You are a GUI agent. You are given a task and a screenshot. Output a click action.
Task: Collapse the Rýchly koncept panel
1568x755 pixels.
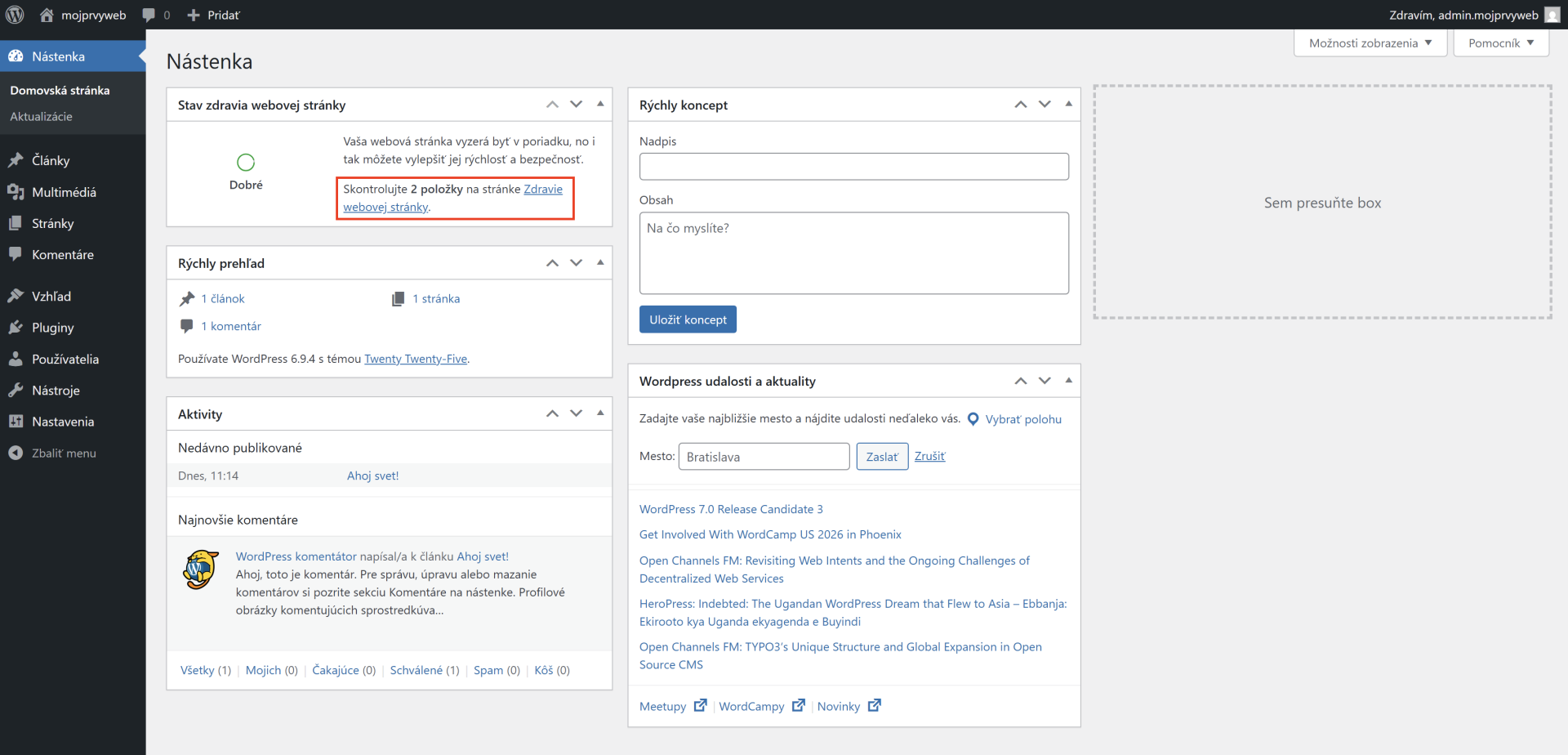tap(1068, 105)
